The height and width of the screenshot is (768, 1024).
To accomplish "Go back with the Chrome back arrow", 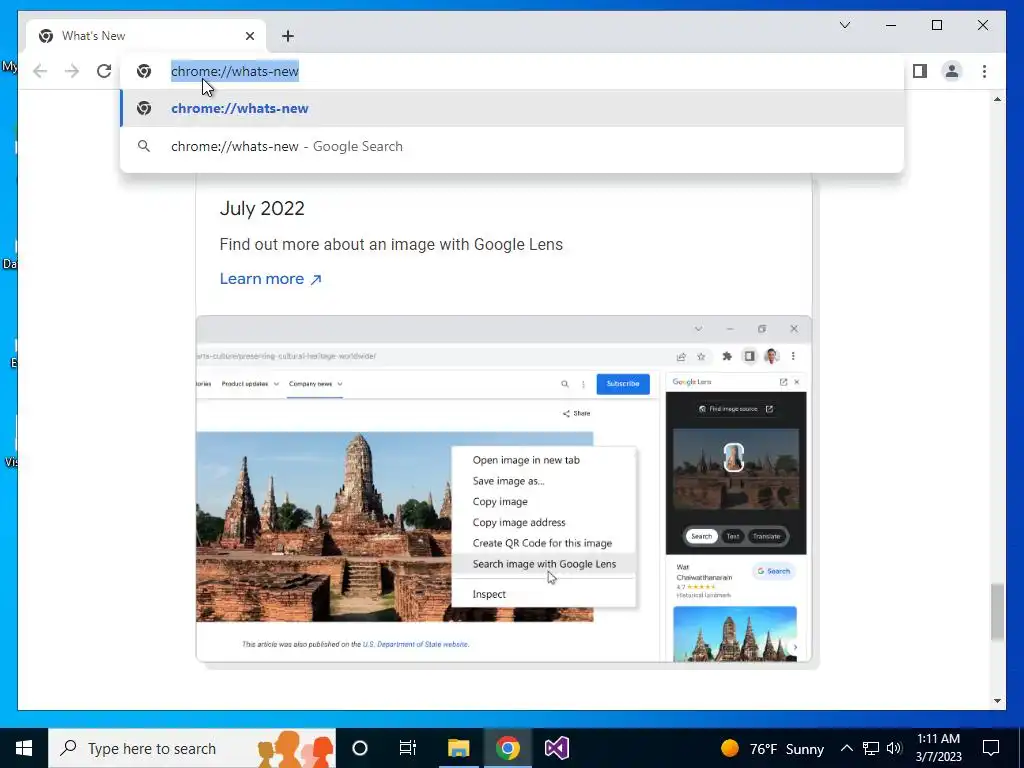I will point(40,71).
